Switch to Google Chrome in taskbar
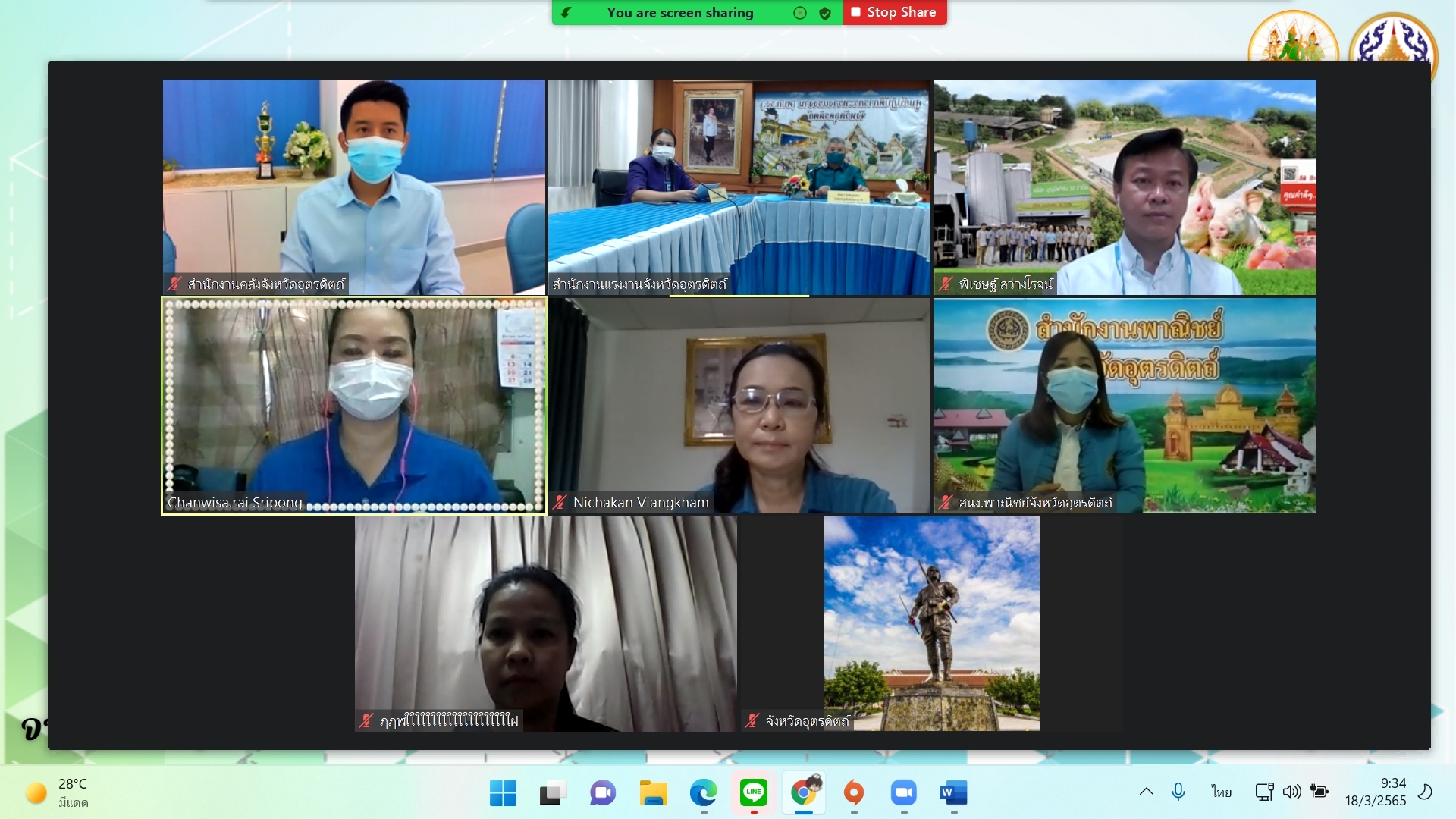This screenshot has height=819, width=1456. [803, 792]
